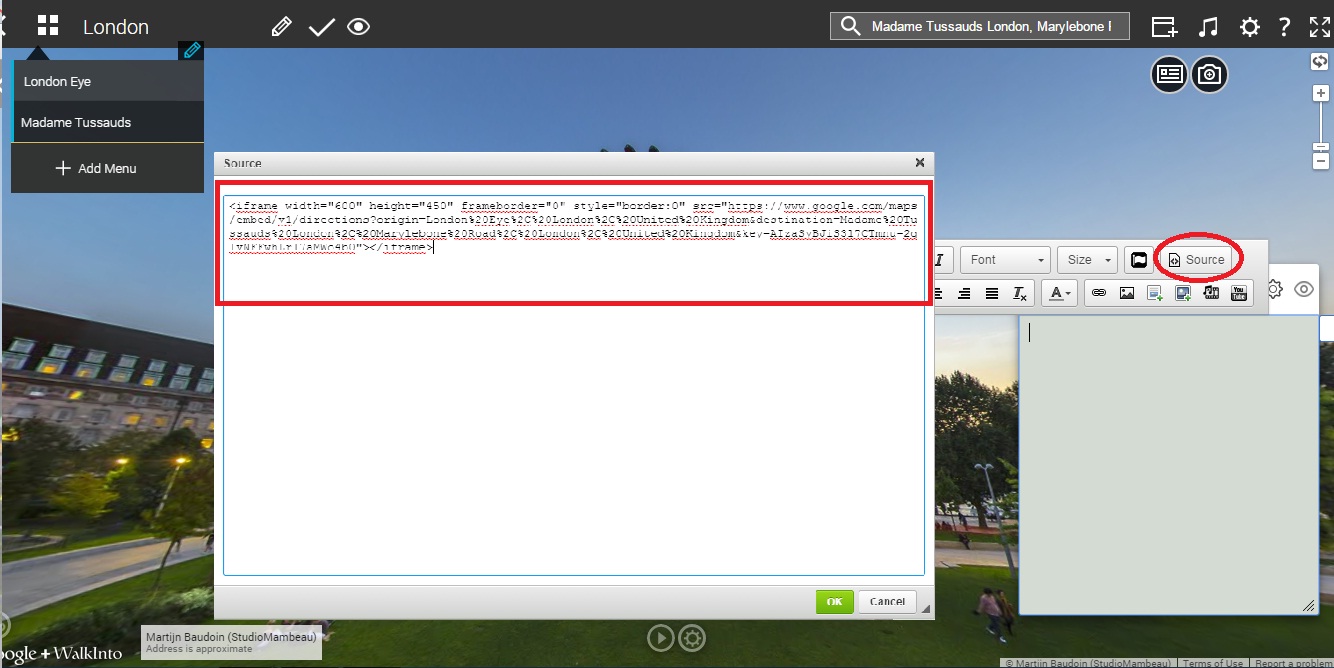Toggle Source view button
Image resolution: width=1334 pixels, height=668 pixels.
[x=1197, y=260]
